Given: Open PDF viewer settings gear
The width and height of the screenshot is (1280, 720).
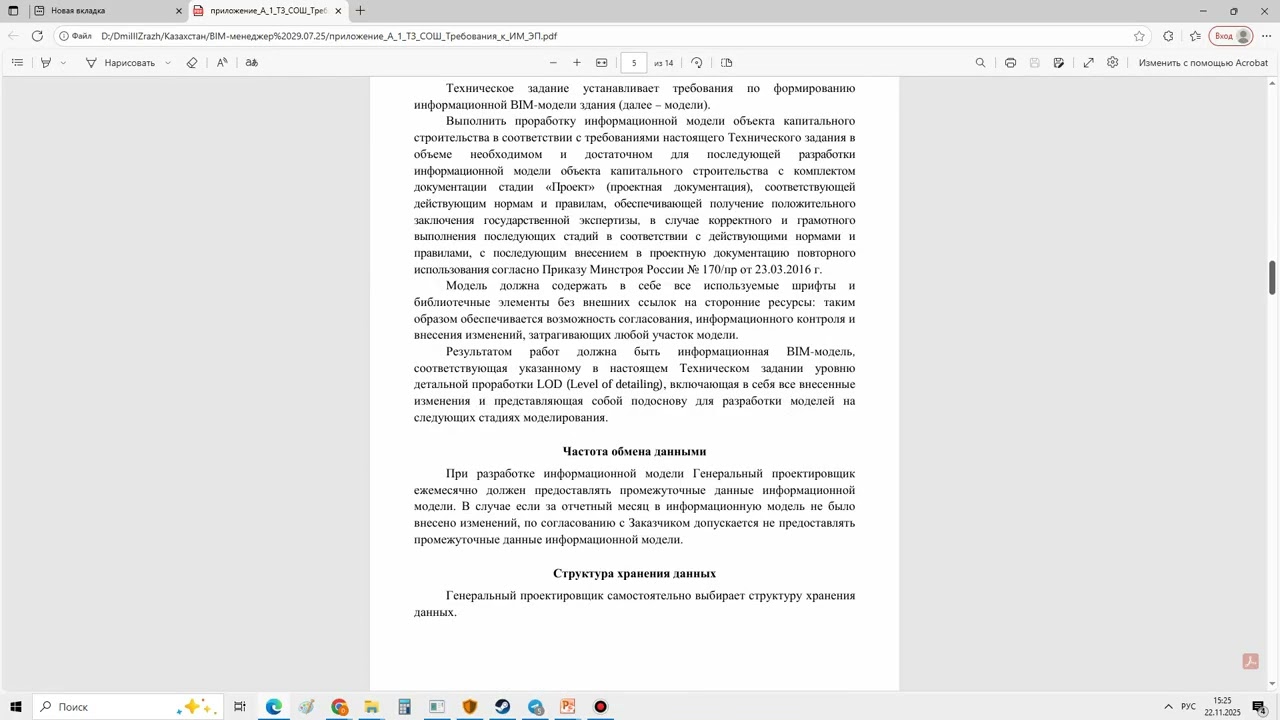Looking at the screenshot, I should click(1112, 62).
